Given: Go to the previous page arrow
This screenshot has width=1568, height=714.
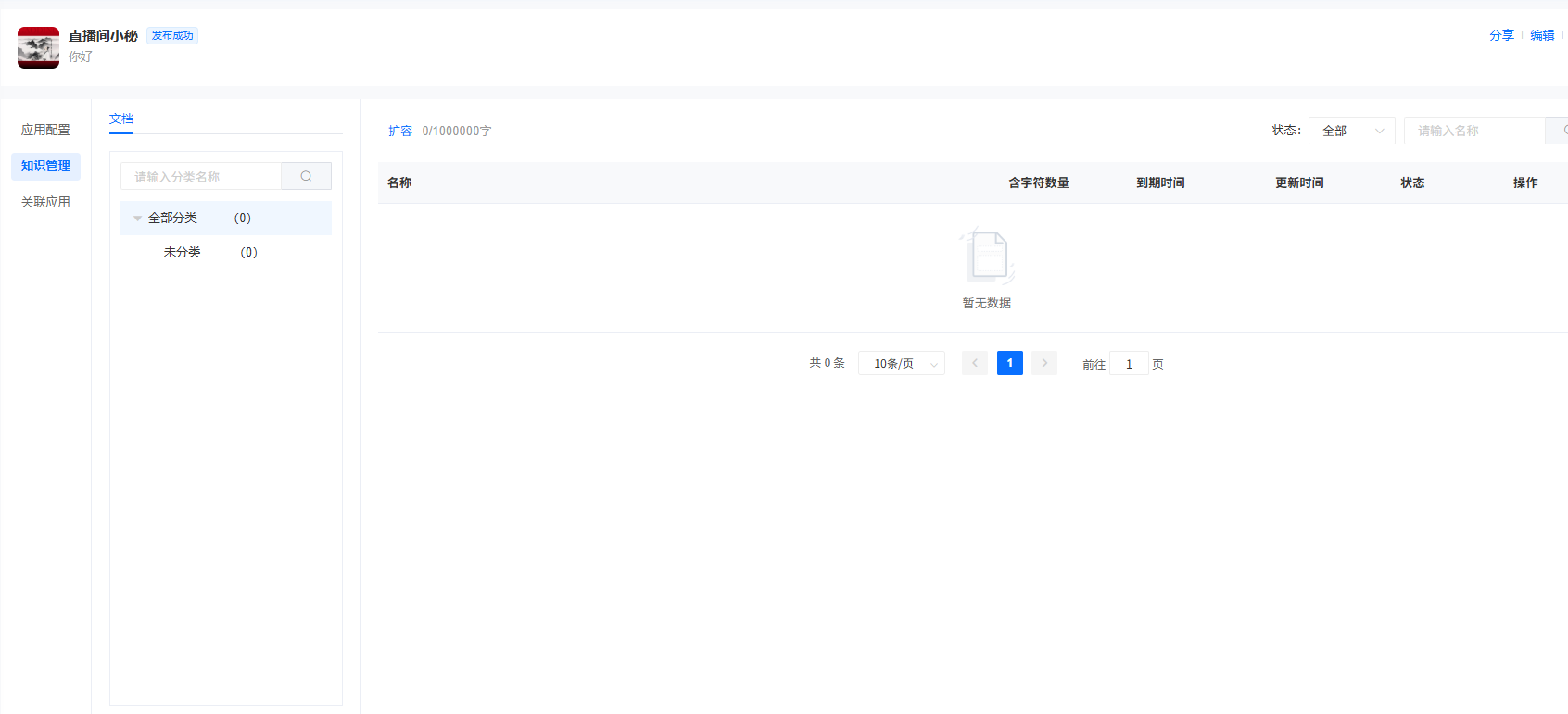Looking at the screenshot, I should click(974, 363).
